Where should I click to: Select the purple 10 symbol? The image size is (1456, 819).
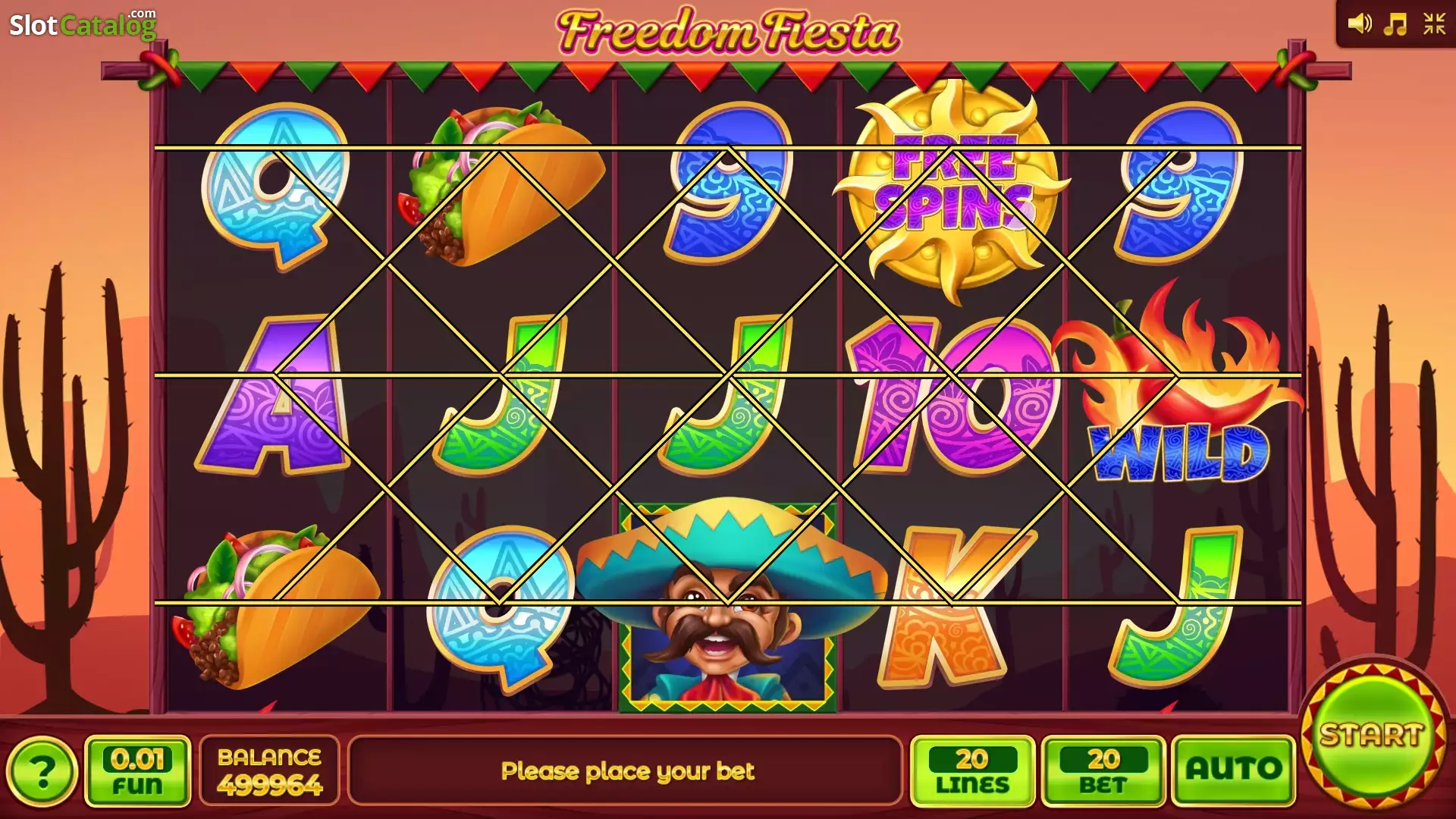(x=952, y=394)
